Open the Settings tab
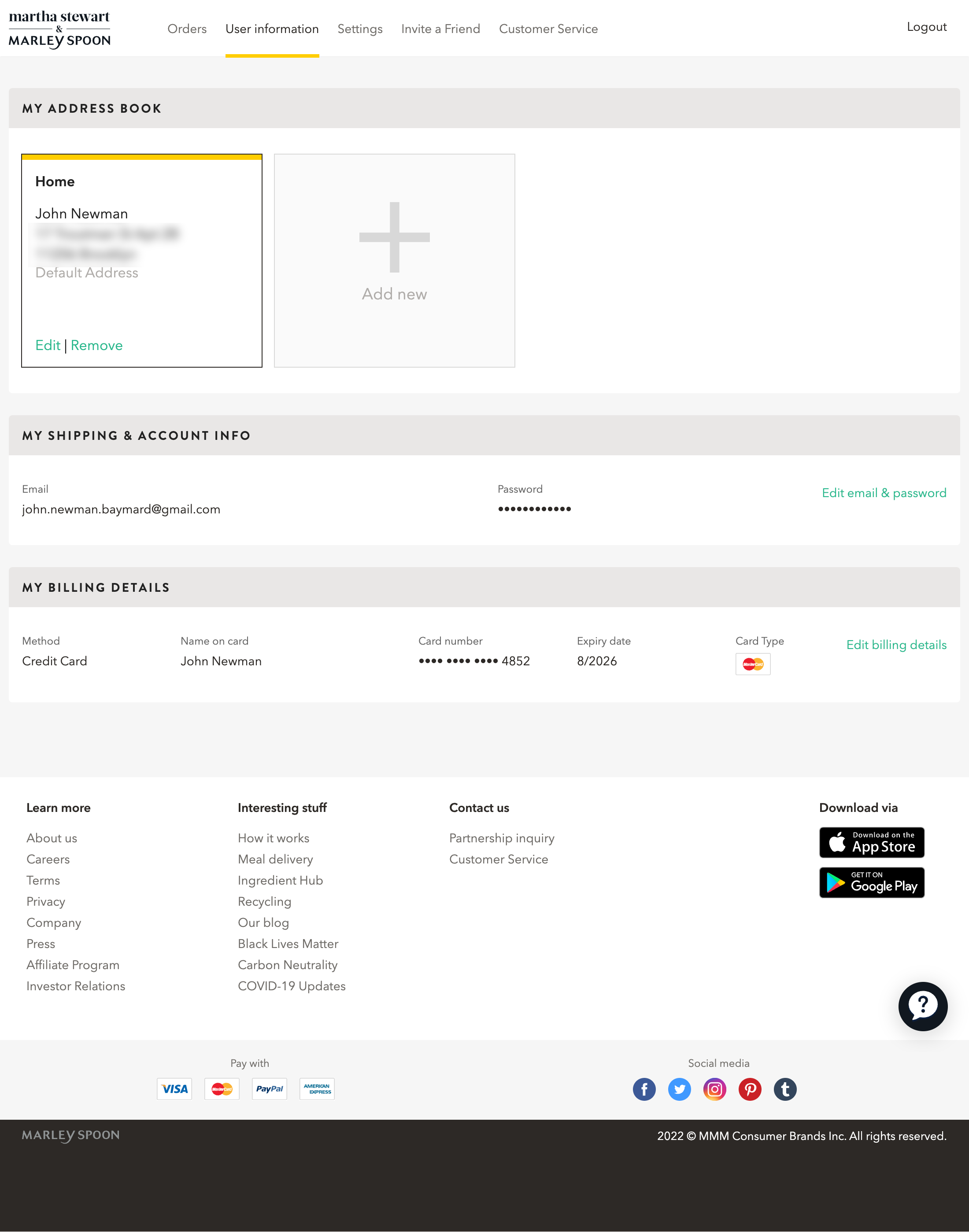969x1232 pixels. (x=360, y=28)
